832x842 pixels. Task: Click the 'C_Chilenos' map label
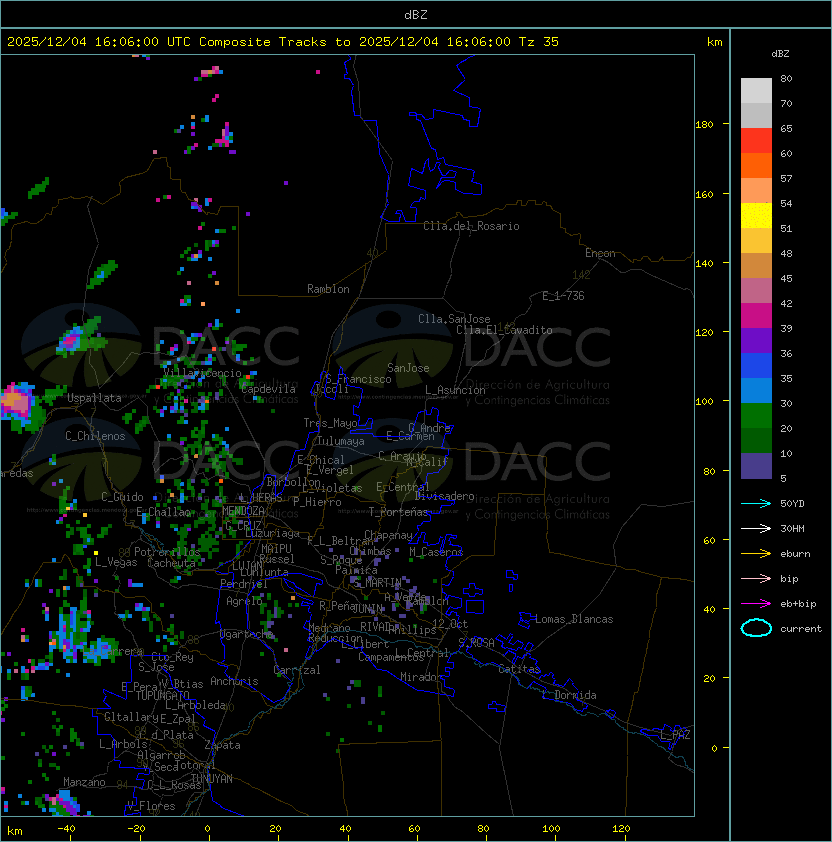[x=95, y=436]
